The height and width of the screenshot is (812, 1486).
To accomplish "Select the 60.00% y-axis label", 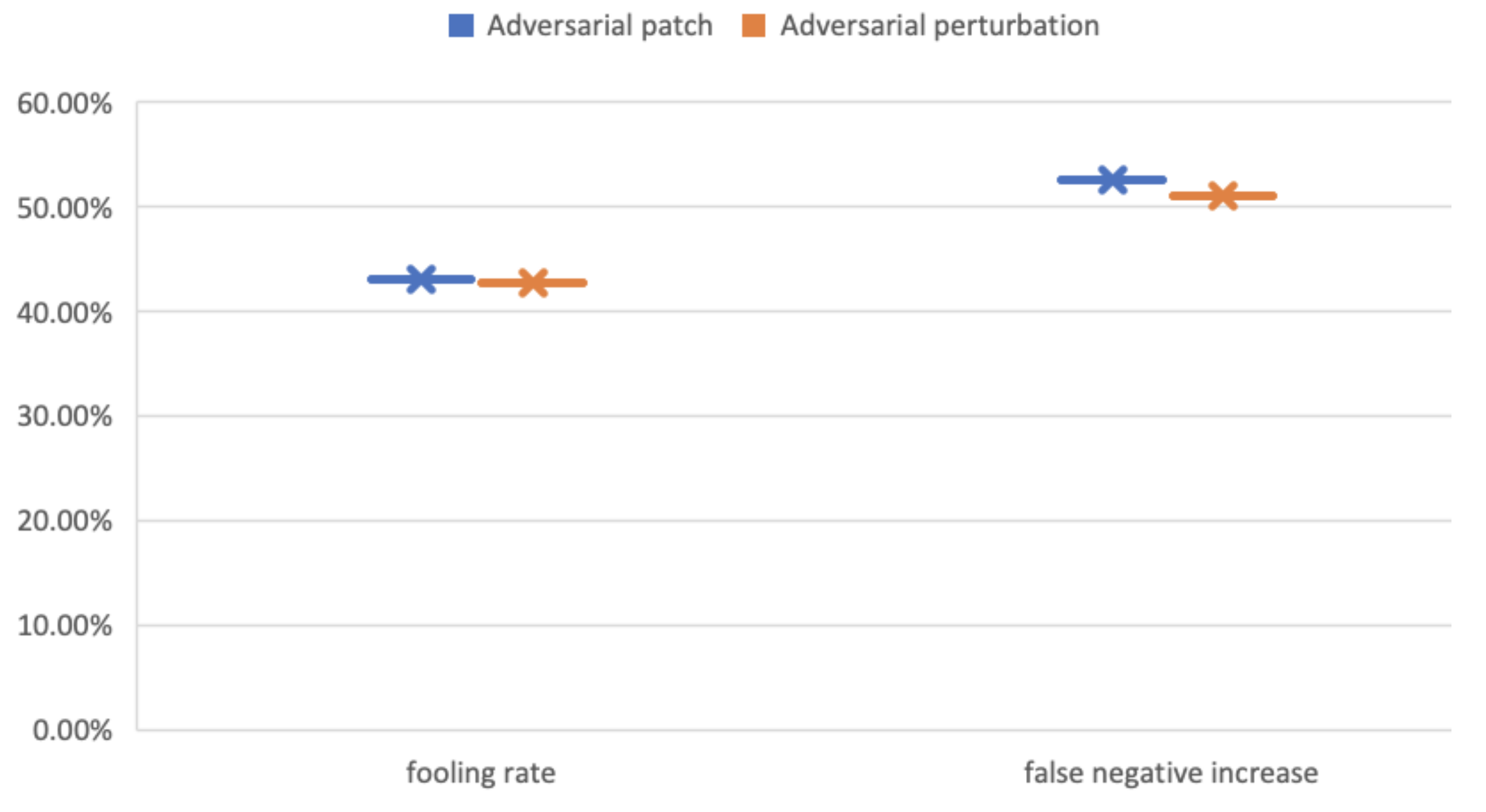I will point(64,104).
